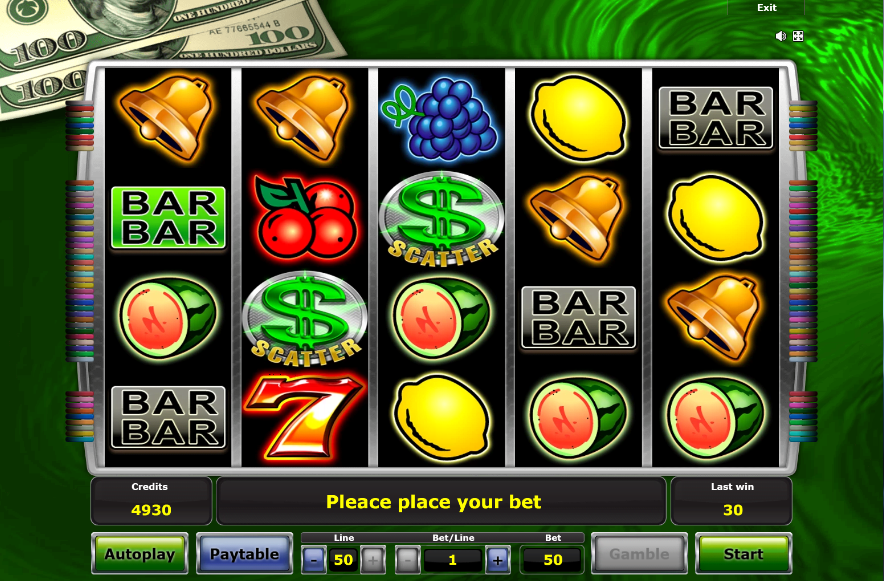Select the Bet total value field
The height and width of the screenshot is (581, 884).
(x=552, y=560)
